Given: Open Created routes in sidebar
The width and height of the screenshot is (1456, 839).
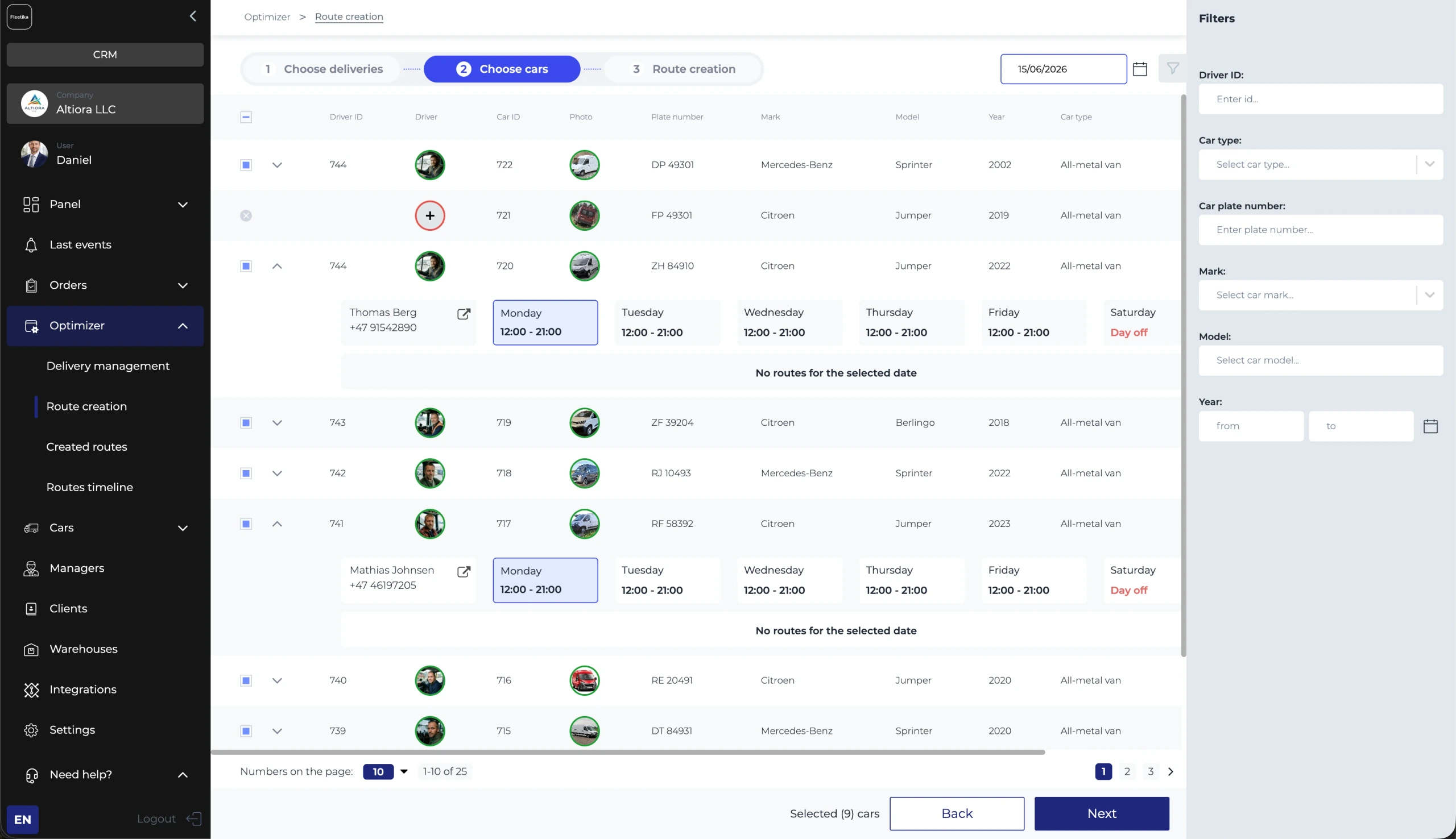Looking at the screenshot, I should tap(86, 447).
